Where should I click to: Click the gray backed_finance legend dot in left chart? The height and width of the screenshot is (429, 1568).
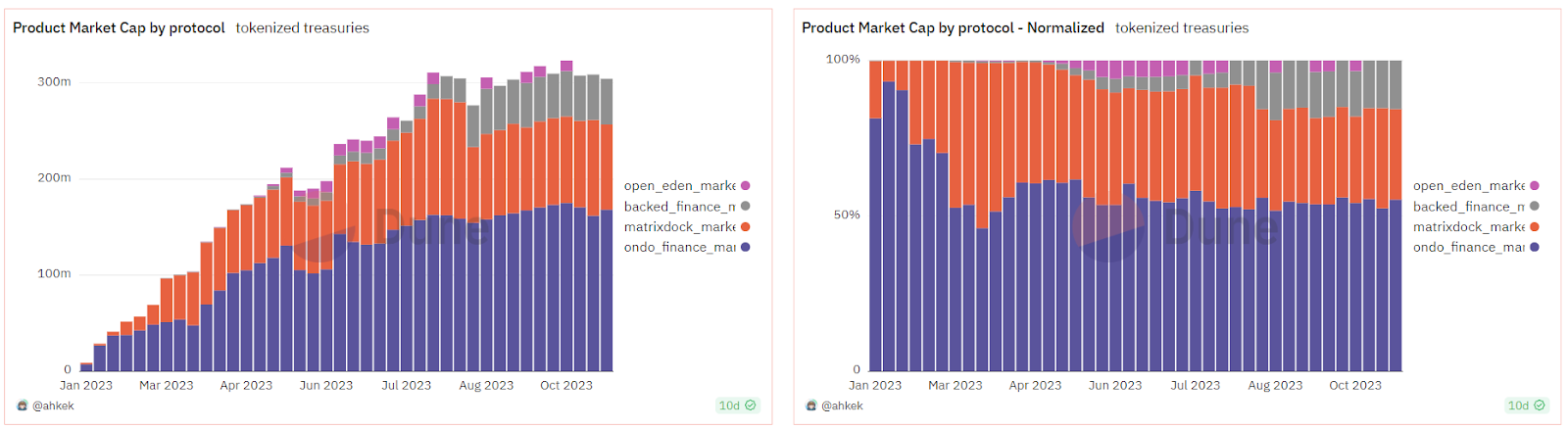[x=746, y=207]
